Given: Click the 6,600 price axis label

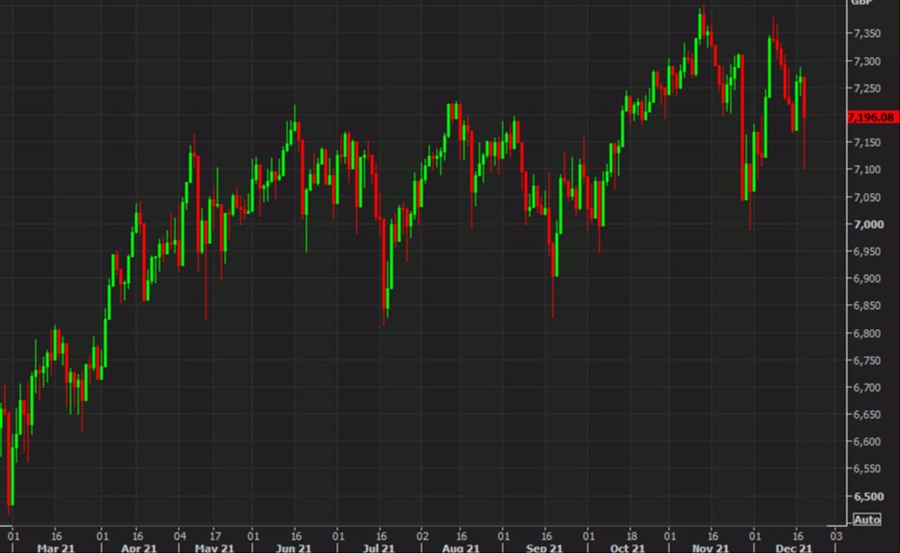Looking at the screenshot, I should click(867, 442).
